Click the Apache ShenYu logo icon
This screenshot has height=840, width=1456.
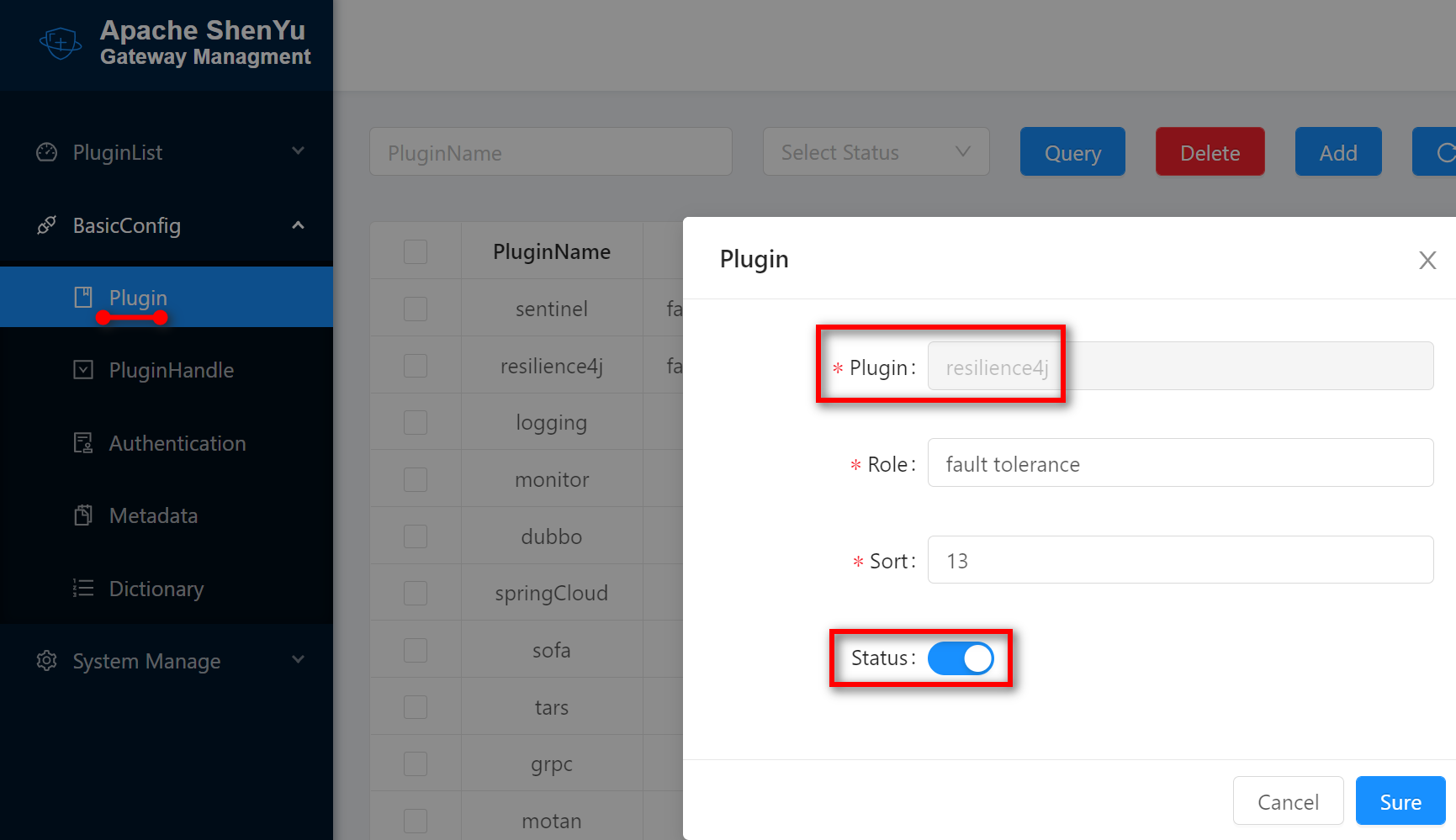[x=61, y=43]
